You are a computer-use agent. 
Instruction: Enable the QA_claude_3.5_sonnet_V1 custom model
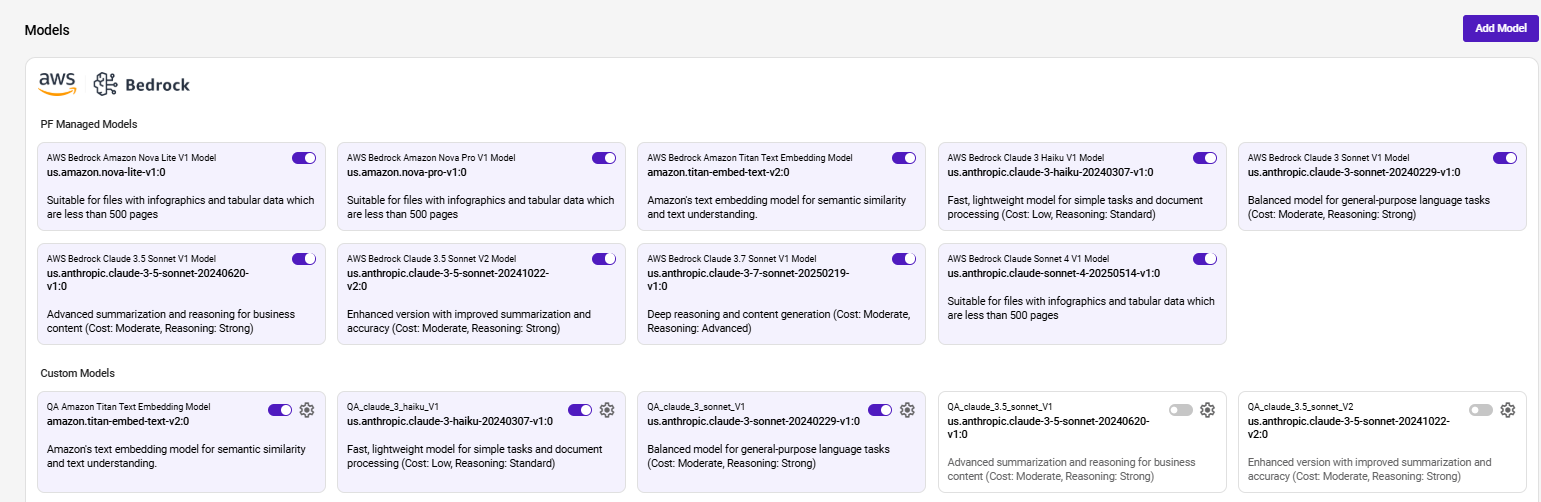tap(1181, 410)
